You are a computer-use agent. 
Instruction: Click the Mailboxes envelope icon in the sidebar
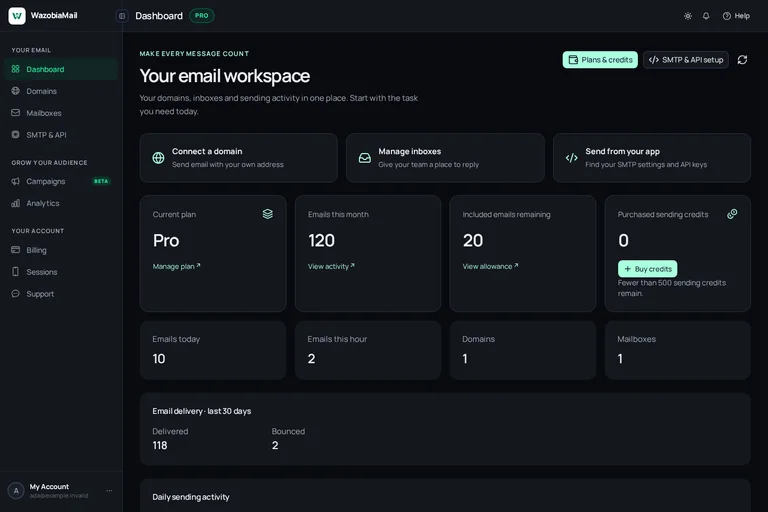(16, 113)
